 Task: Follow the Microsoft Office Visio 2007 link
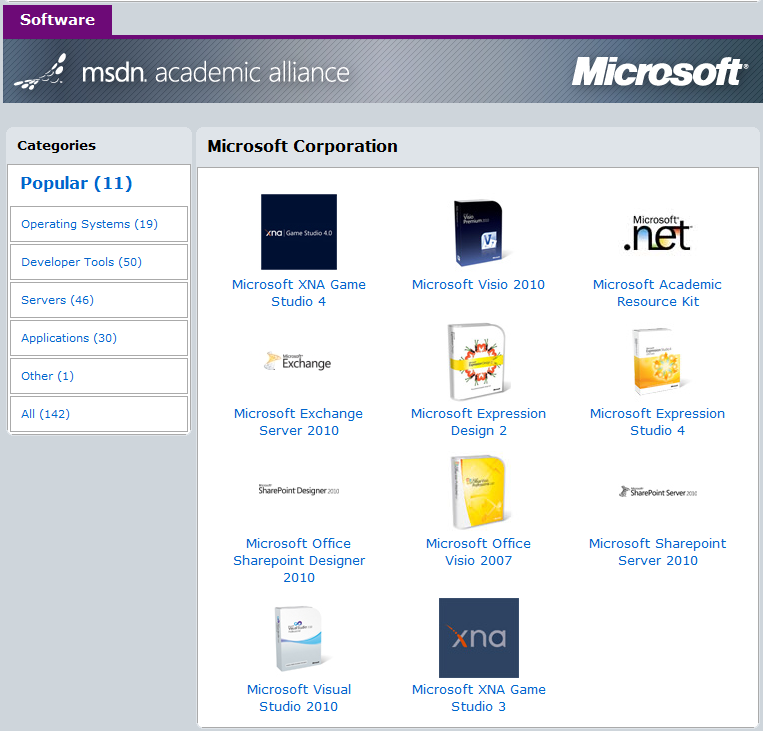click(478, 552)
